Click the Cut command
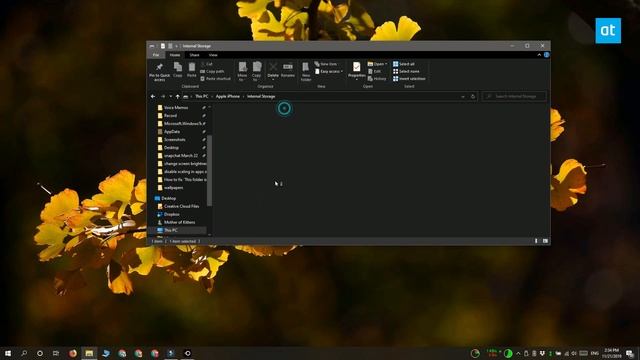Screen dimensions: 640x360 [x=207, y=64]
